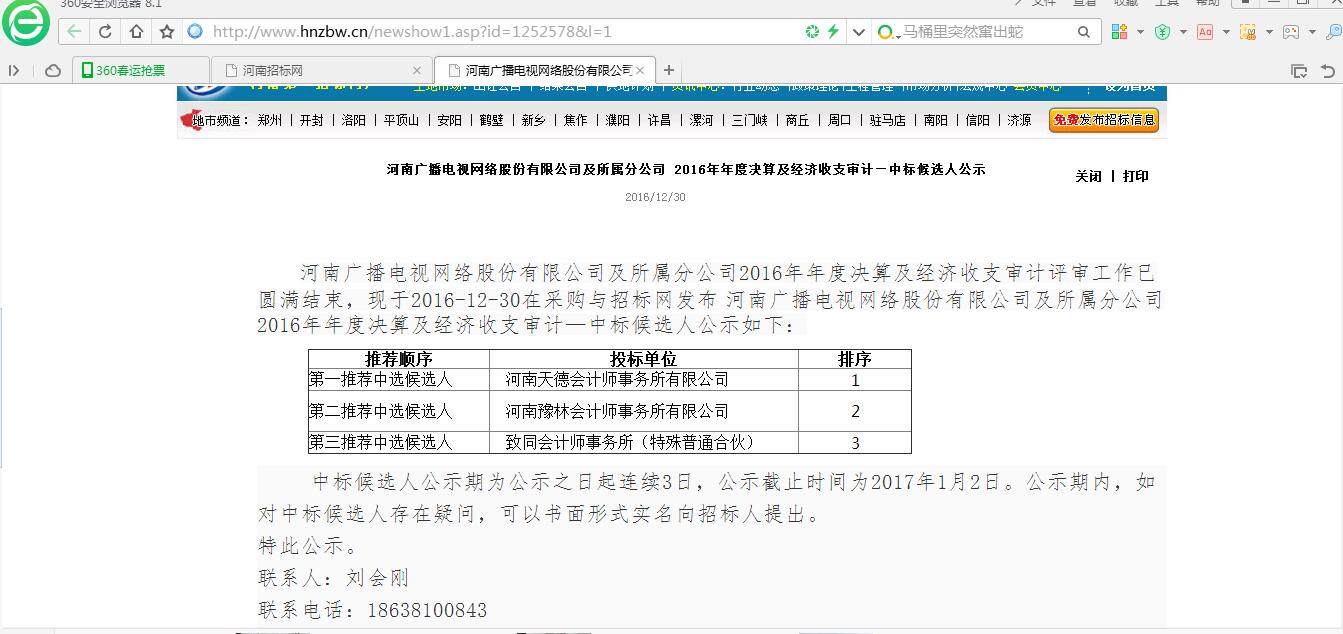This screenshot has width=1343, height=634.
Task: Click the 免费发布招标信息 button
Action: (1103, 120)
